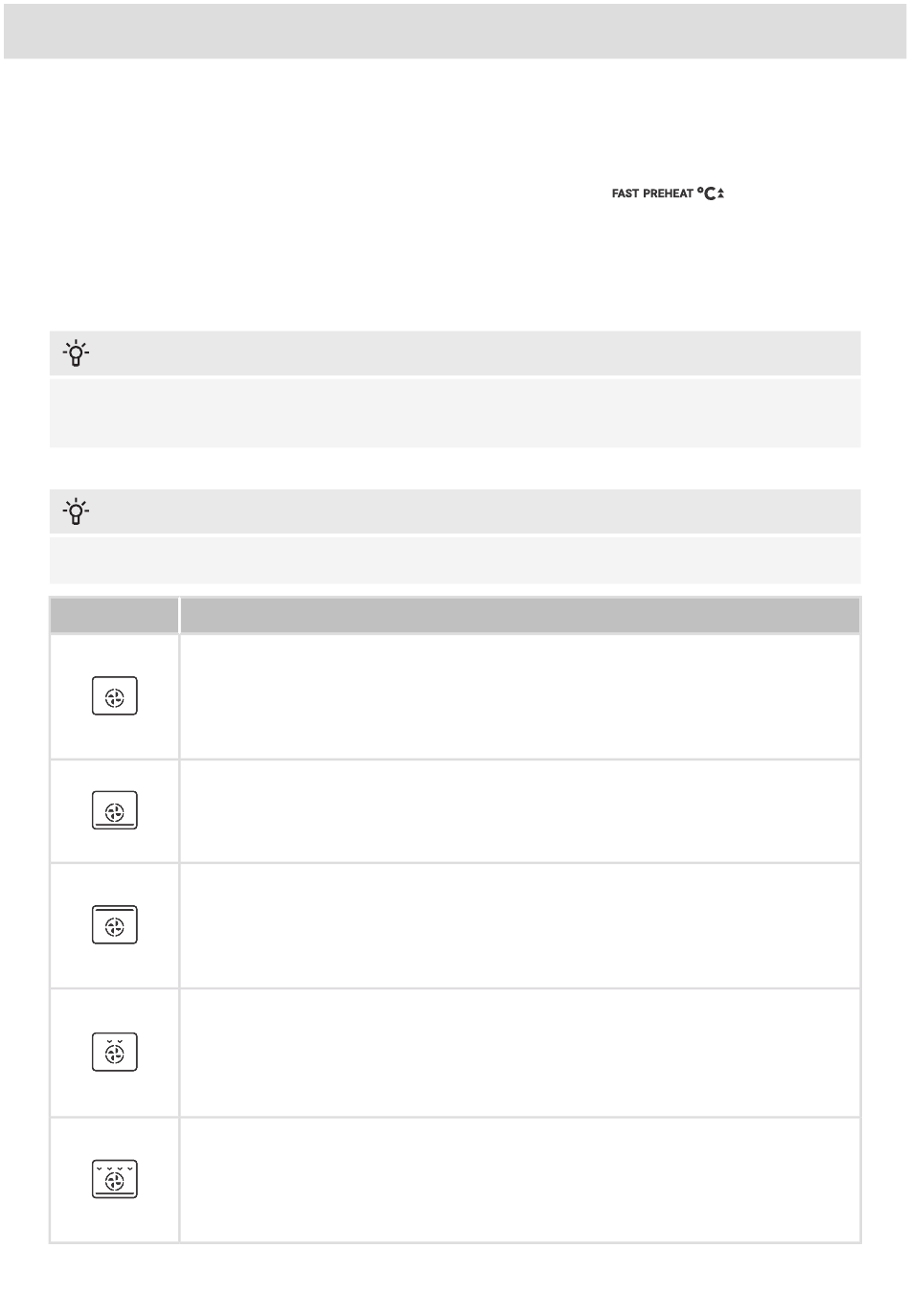Click the upper lightbulb tip icon
The width and height of the screenshot is (910, 1316).
point(77,354)
